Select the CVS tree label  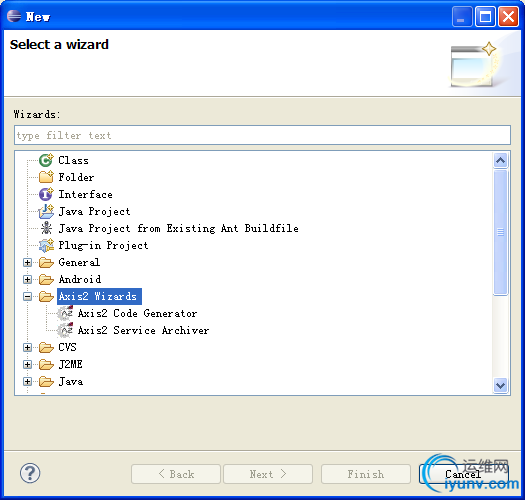pos(67,347)
